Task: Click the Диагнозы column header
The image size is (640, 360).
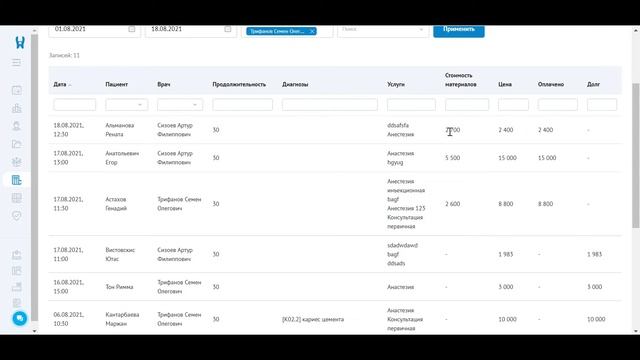Action: [x=295, y=84]
